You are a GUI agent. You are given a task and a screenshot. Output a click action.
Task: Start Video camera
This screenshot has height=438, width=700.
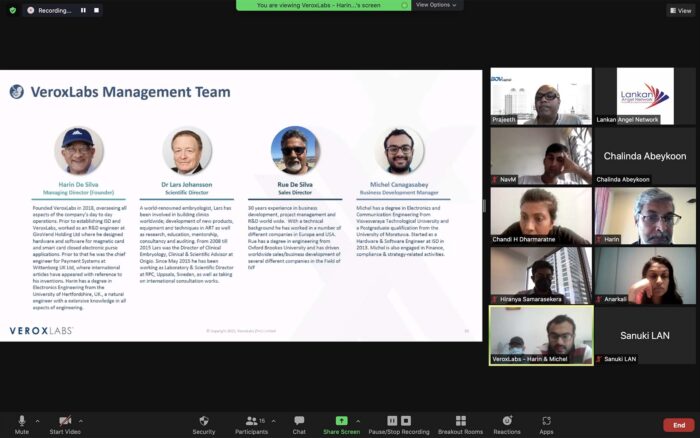pos(64,421)
